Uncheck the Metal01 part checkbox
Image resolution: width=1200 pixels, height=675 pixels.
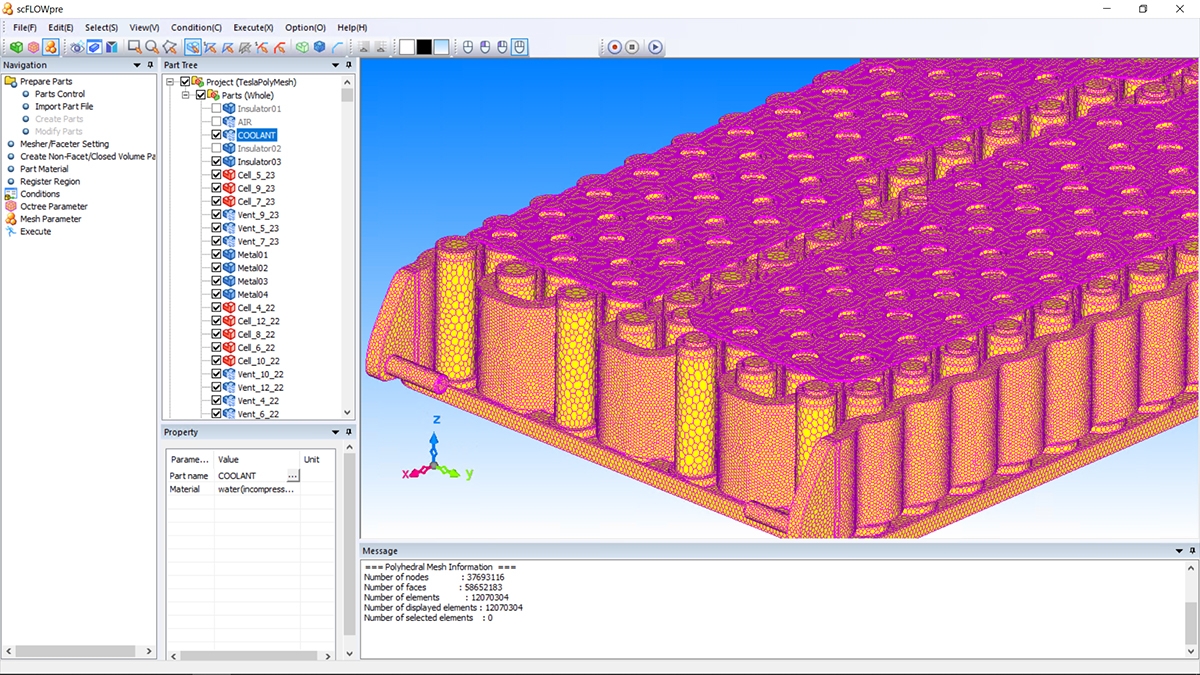coord(216,255)
